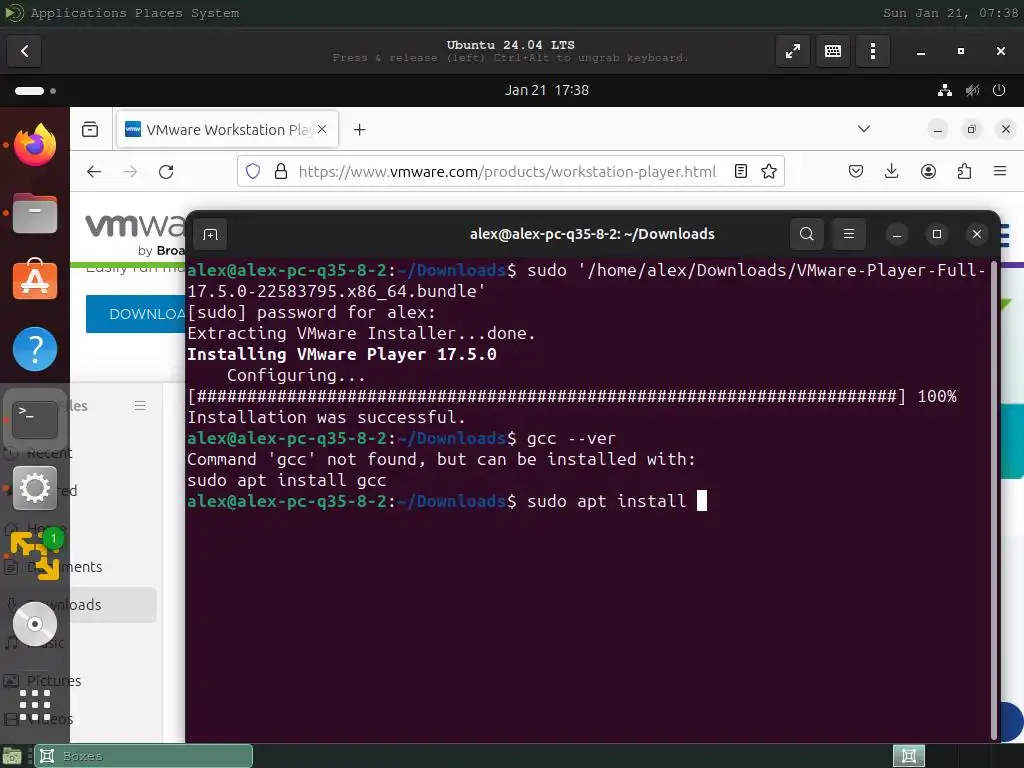Open disc drive icon in dock
1024x768 pixels.
(x=35, y=624)
